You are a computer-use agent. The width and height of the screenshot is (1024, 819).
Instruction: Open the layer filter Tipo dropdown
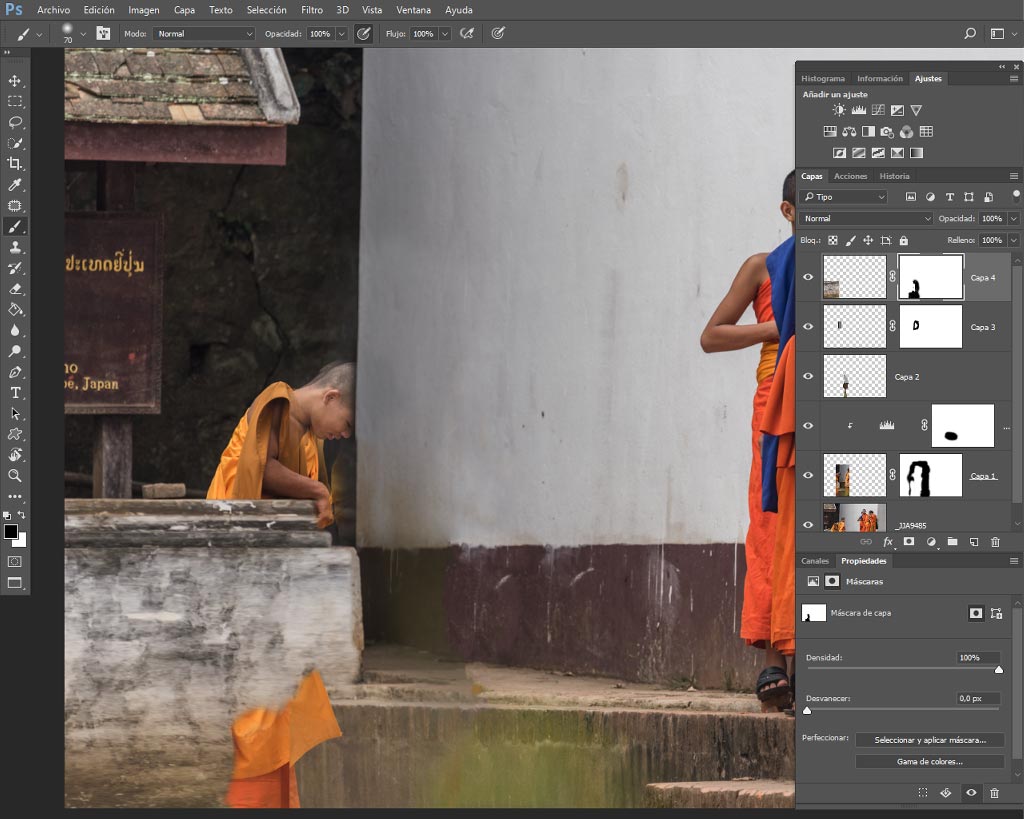[x=843, y=197]
